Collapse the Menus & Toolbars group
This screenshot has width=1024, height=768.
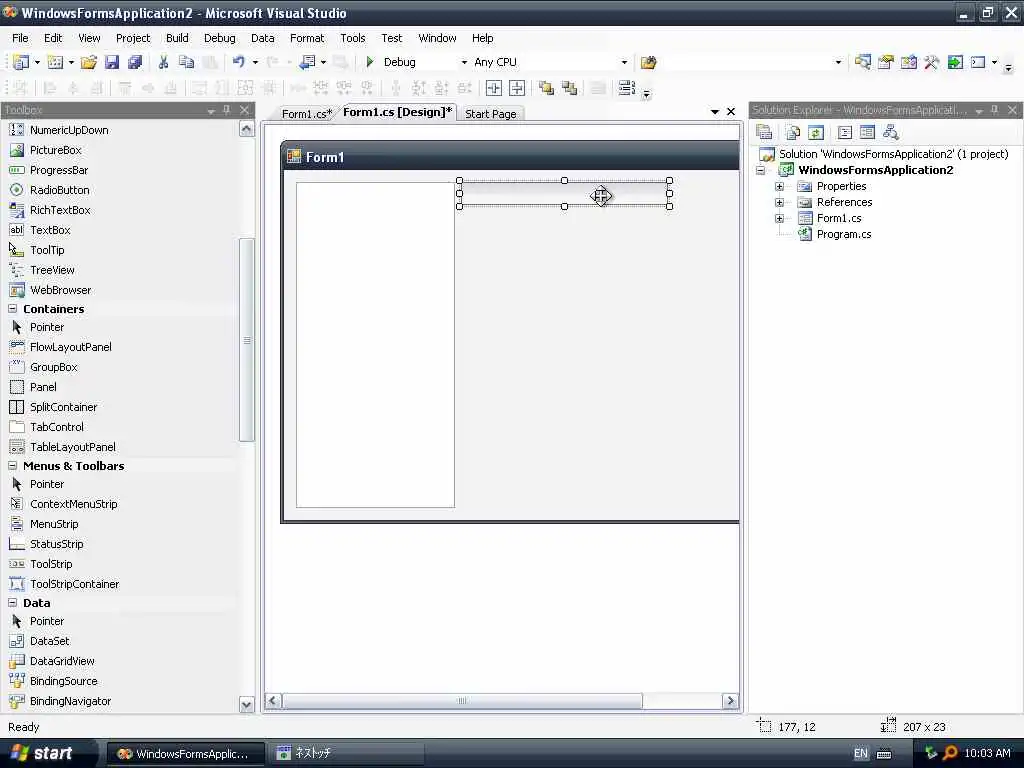point(12,466)
